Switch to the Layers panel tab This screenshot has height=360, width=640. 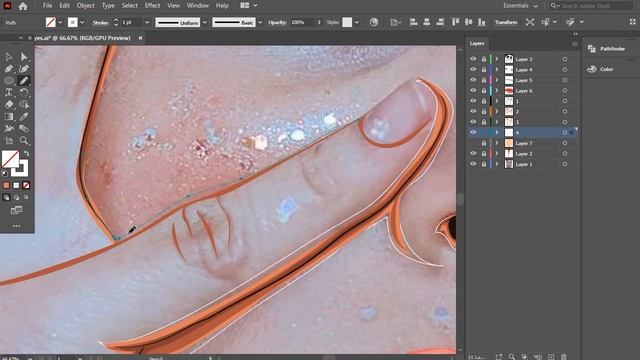pyautogui.click(x=476, y=43)
